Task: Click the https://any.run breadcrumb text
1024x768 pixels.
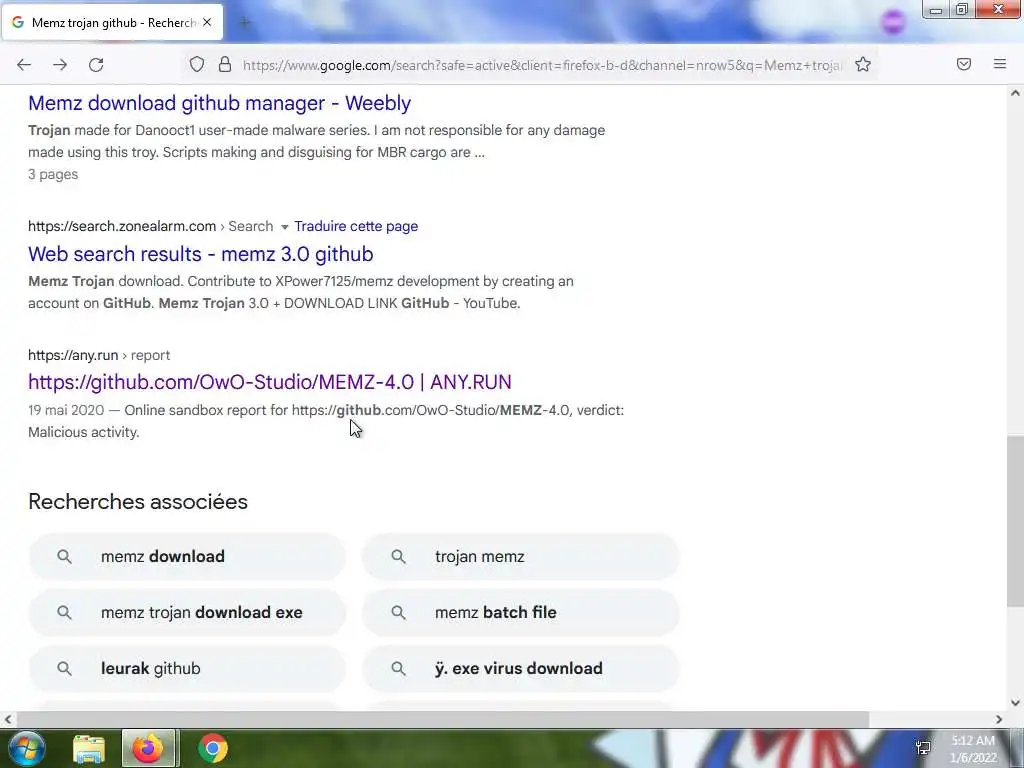Action: click(73, 355)
